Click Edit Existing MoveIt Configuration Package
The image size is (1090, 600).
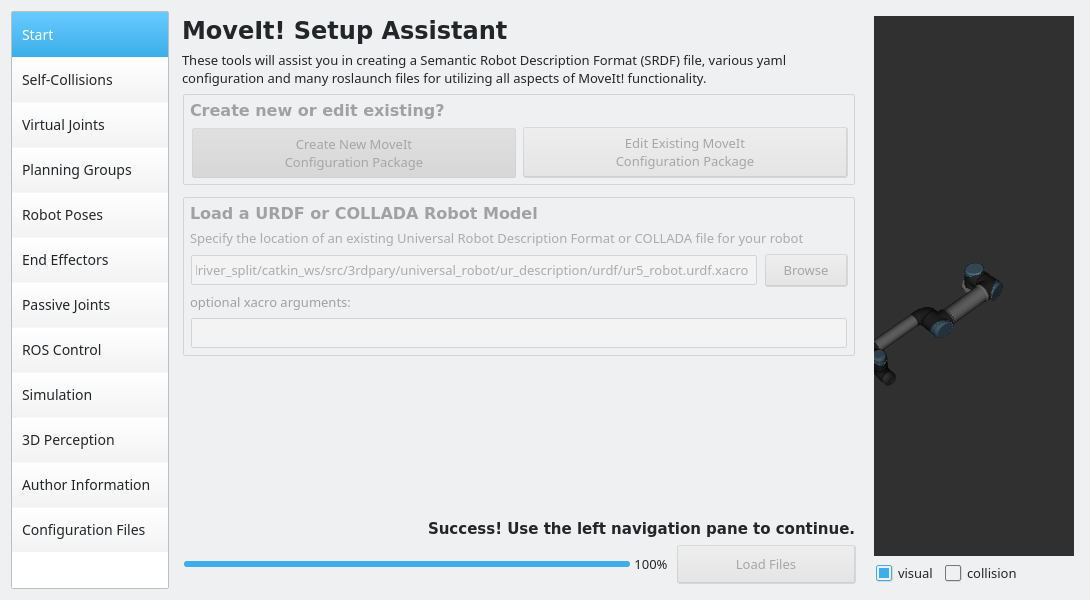[685, 153]
